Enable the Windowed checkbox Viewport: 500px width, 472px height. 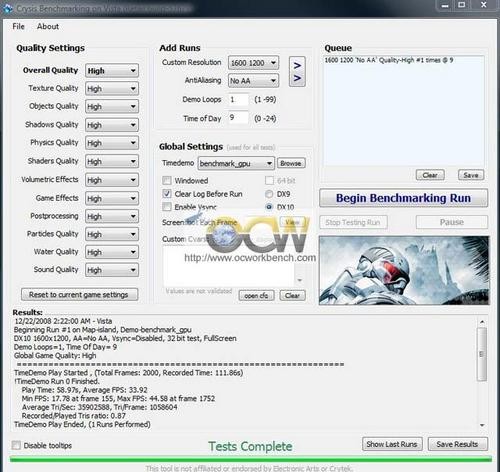[x=167, y=181]
